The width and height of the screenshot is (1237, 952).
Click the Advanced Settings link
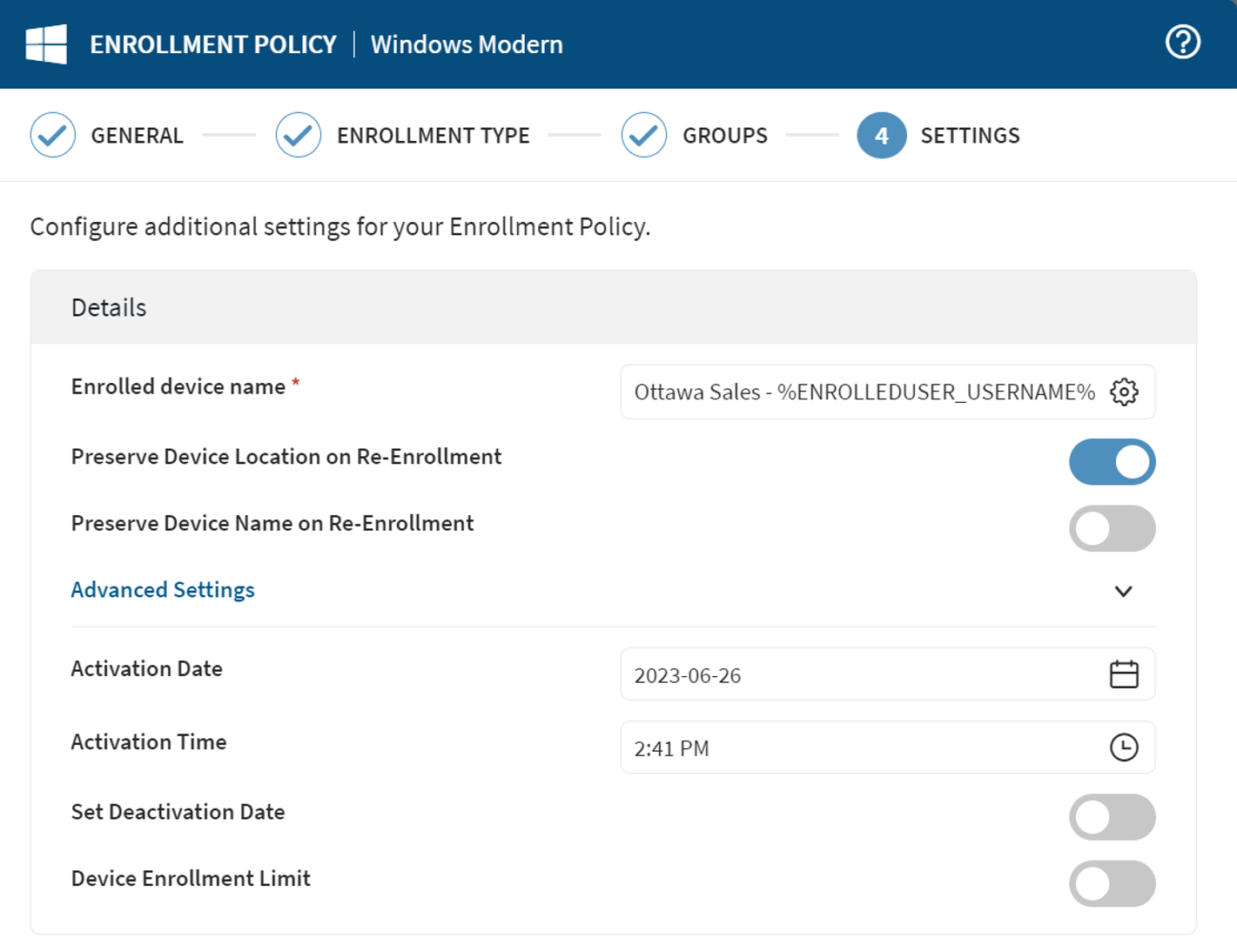(162, 589)
